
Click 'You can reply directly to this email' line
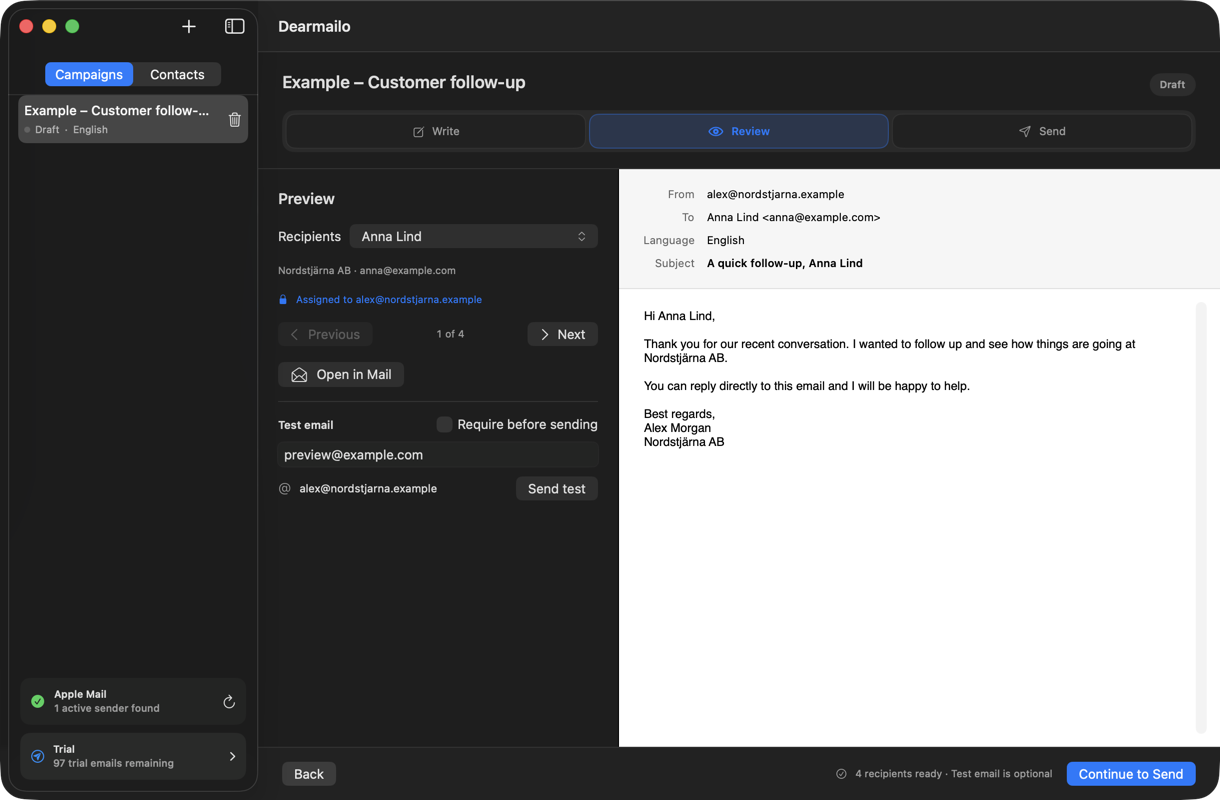coord(807,386)
